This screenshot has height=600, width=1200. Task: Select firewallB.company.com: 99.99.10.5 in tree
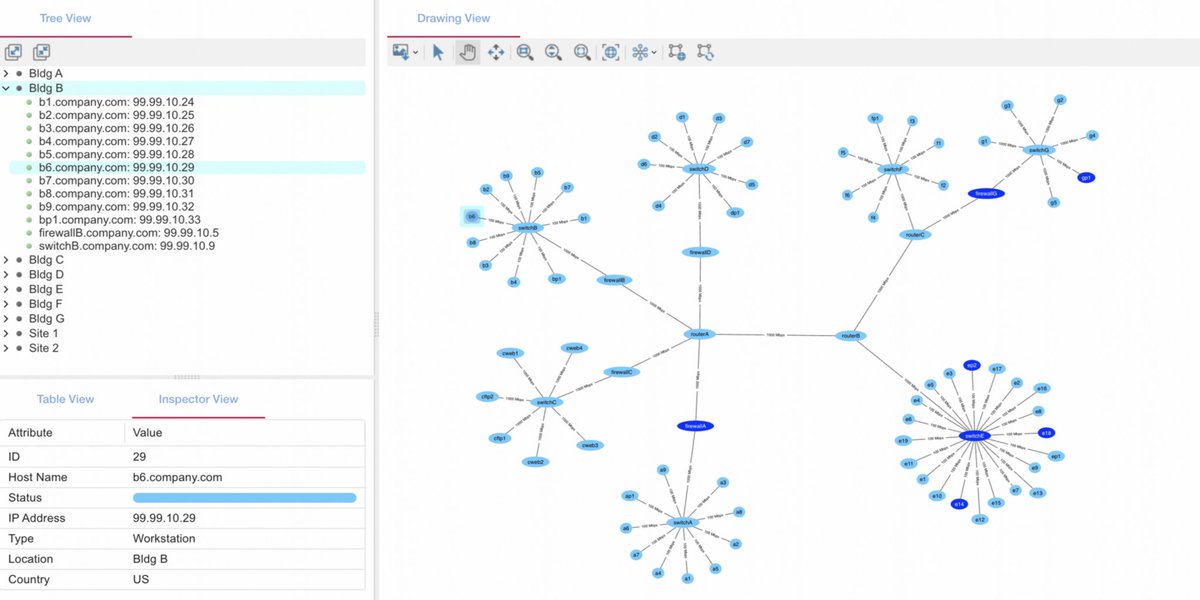128,232
